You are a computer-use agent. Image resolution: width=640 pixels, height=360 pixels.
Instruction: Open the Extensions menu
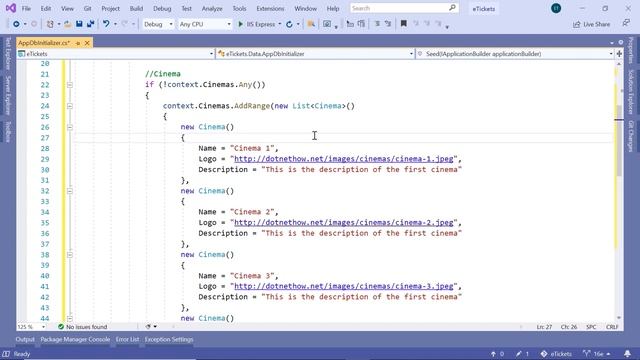[x=270, y=9]
